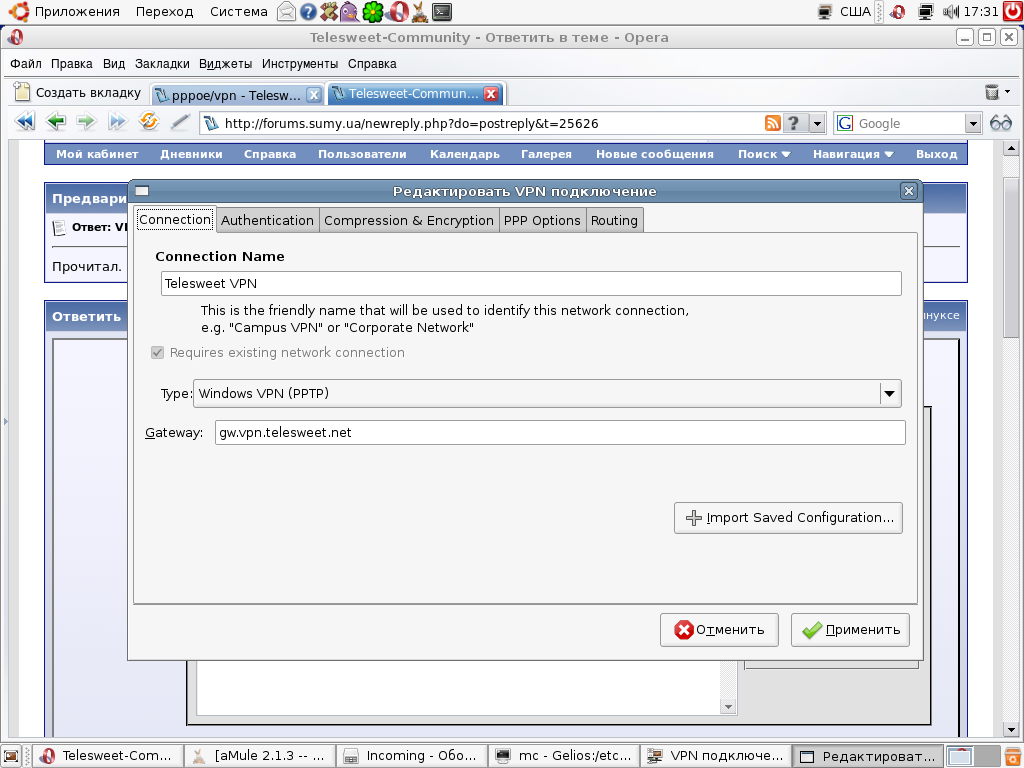This screenshot has height=768, width=1024.
Task: Open the Compression & Encryption tab
Action: pos(408,220)
